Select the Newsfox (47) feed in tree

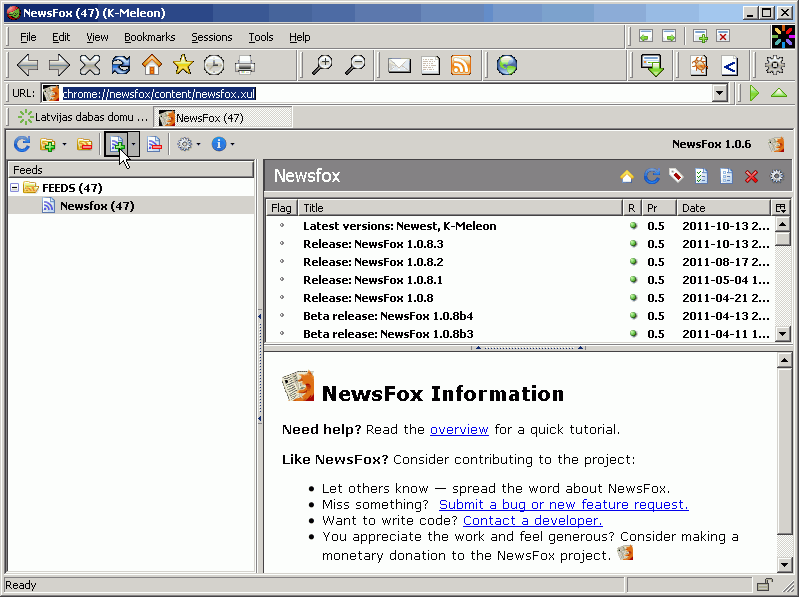pos(97,206)
